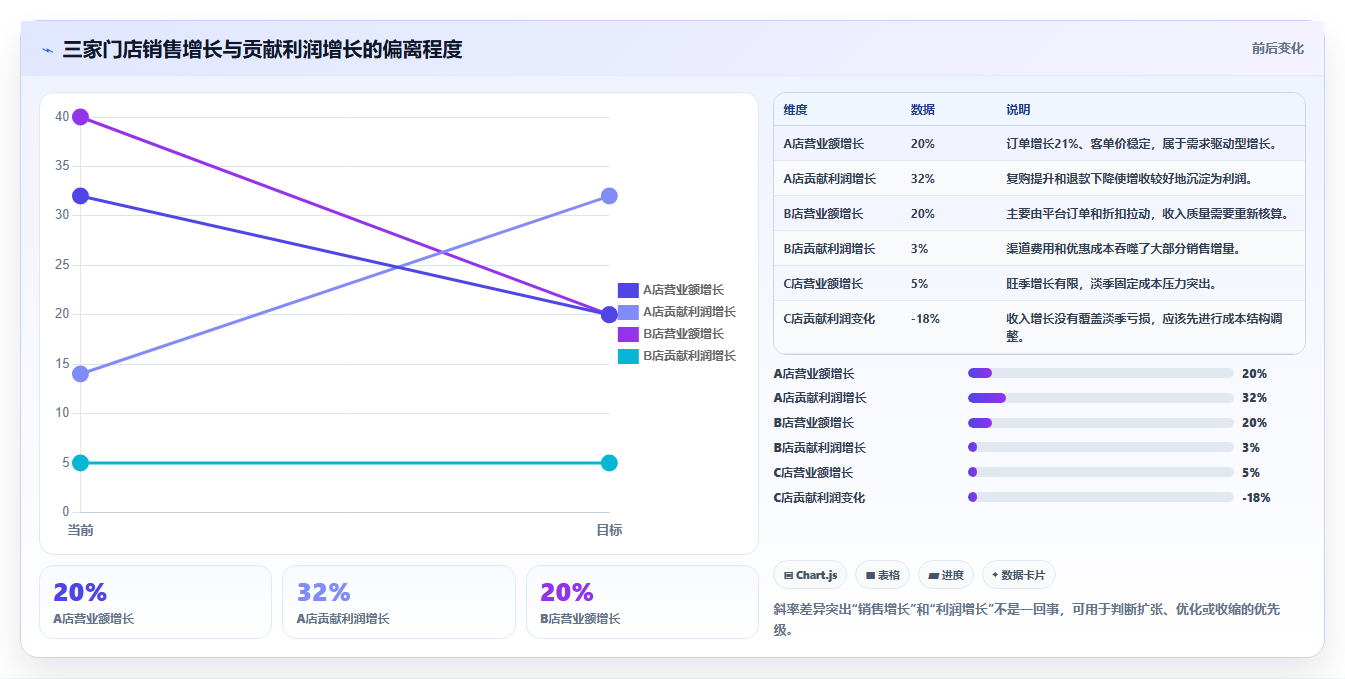The width and height of the screenshot is (1345, 679).
Task: Click the 20% A店营业额增长 data card
Action: pos(155,602)
